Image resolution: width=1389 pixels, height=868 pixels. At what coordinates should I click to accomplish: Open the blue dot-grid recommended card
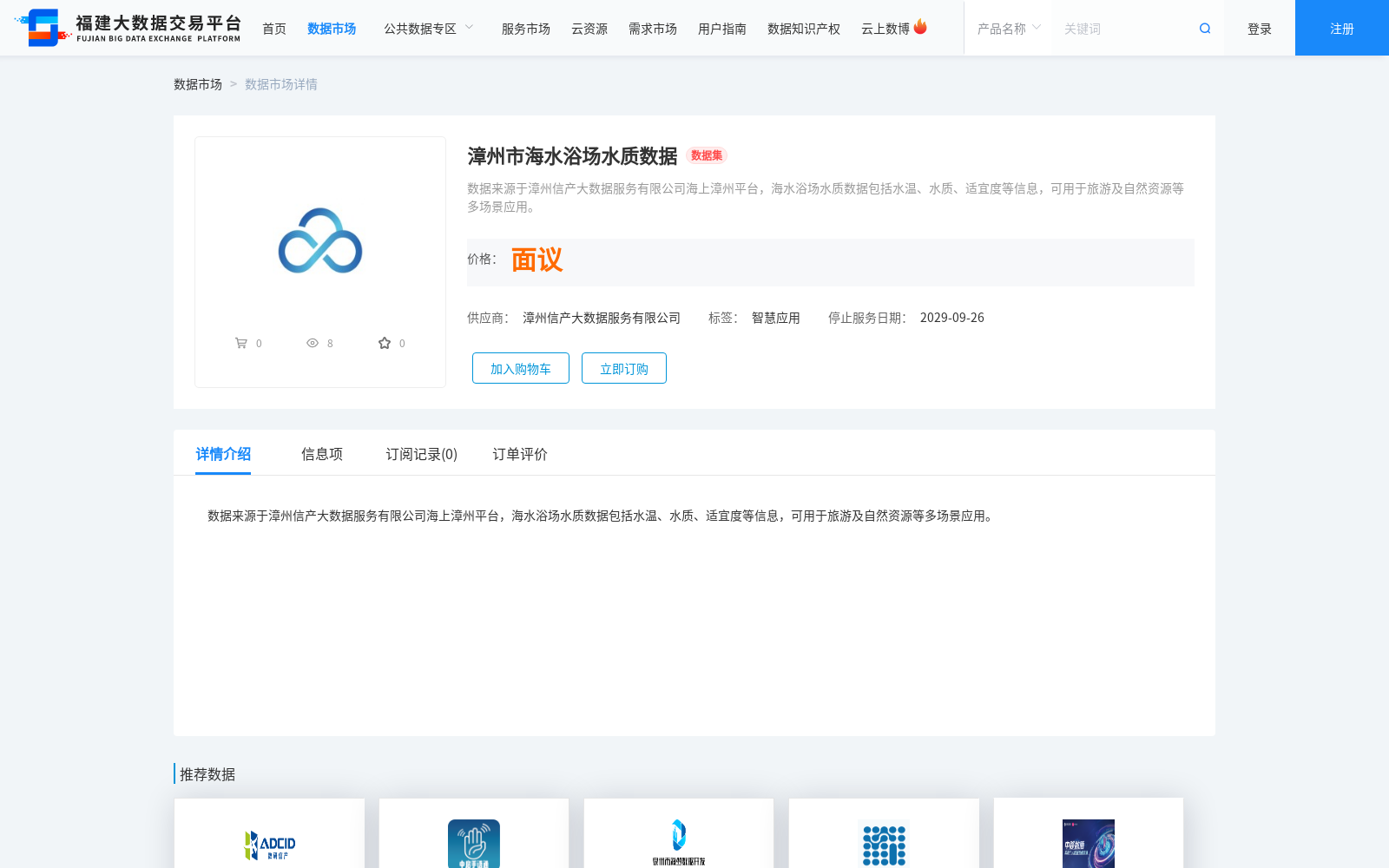click(x=884, y=833)
